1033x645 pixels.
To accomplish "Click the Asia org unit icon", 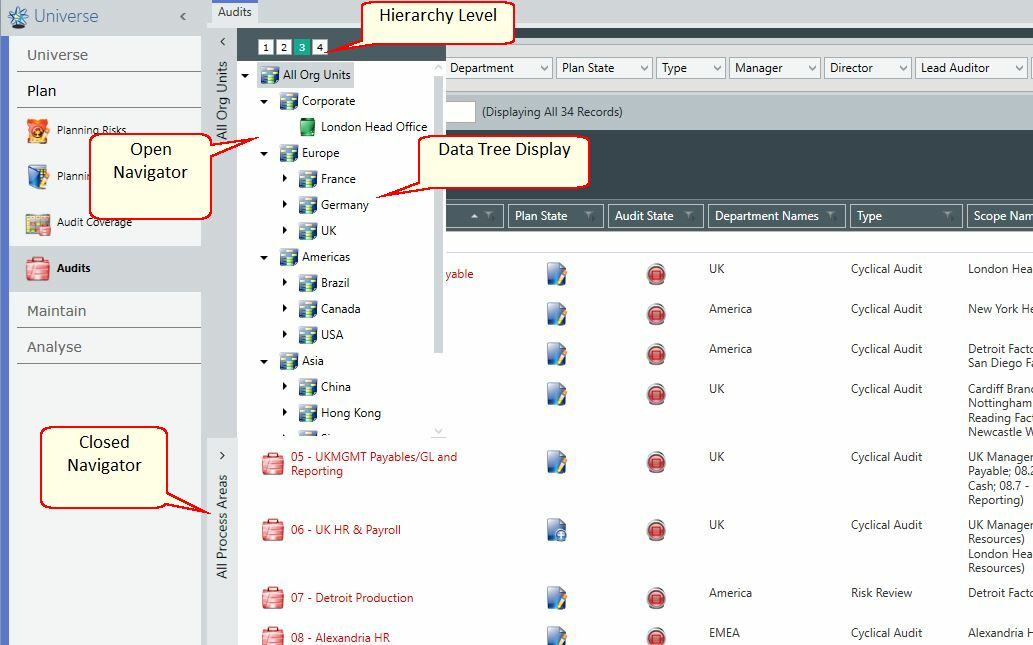I will pyautogui.click(x=289, y=361).
